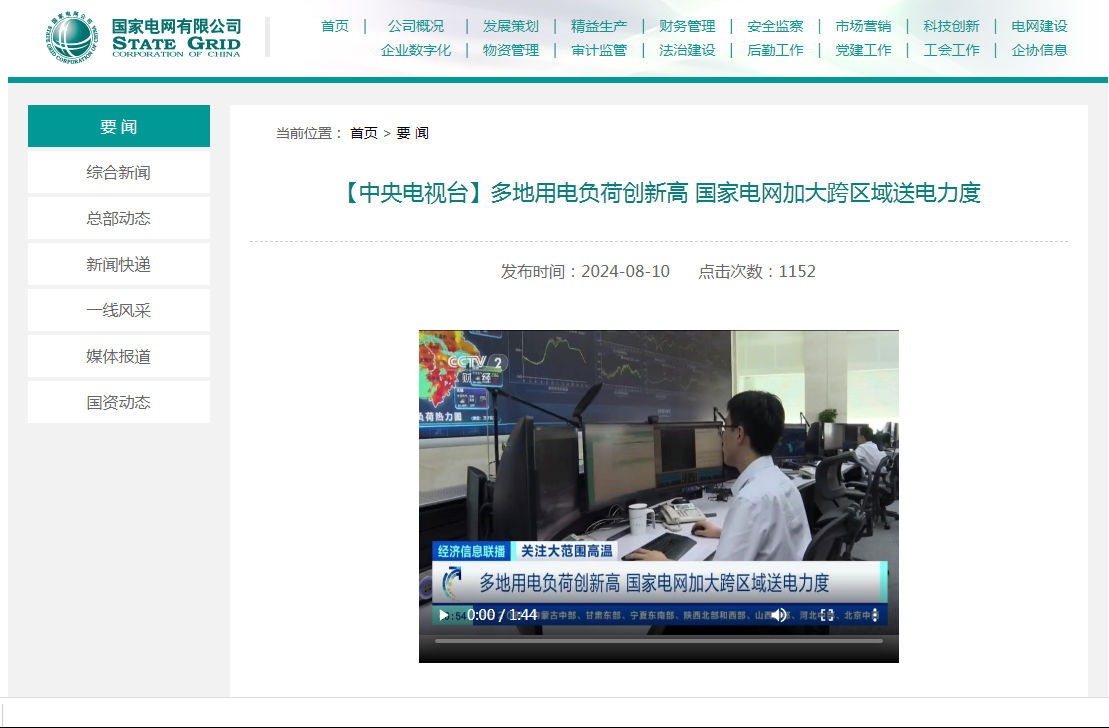The height and width of the screenshot is (728, 1109).
Task: Click the video time display 0:00 / 1:44
Action: tap(502, 615)
